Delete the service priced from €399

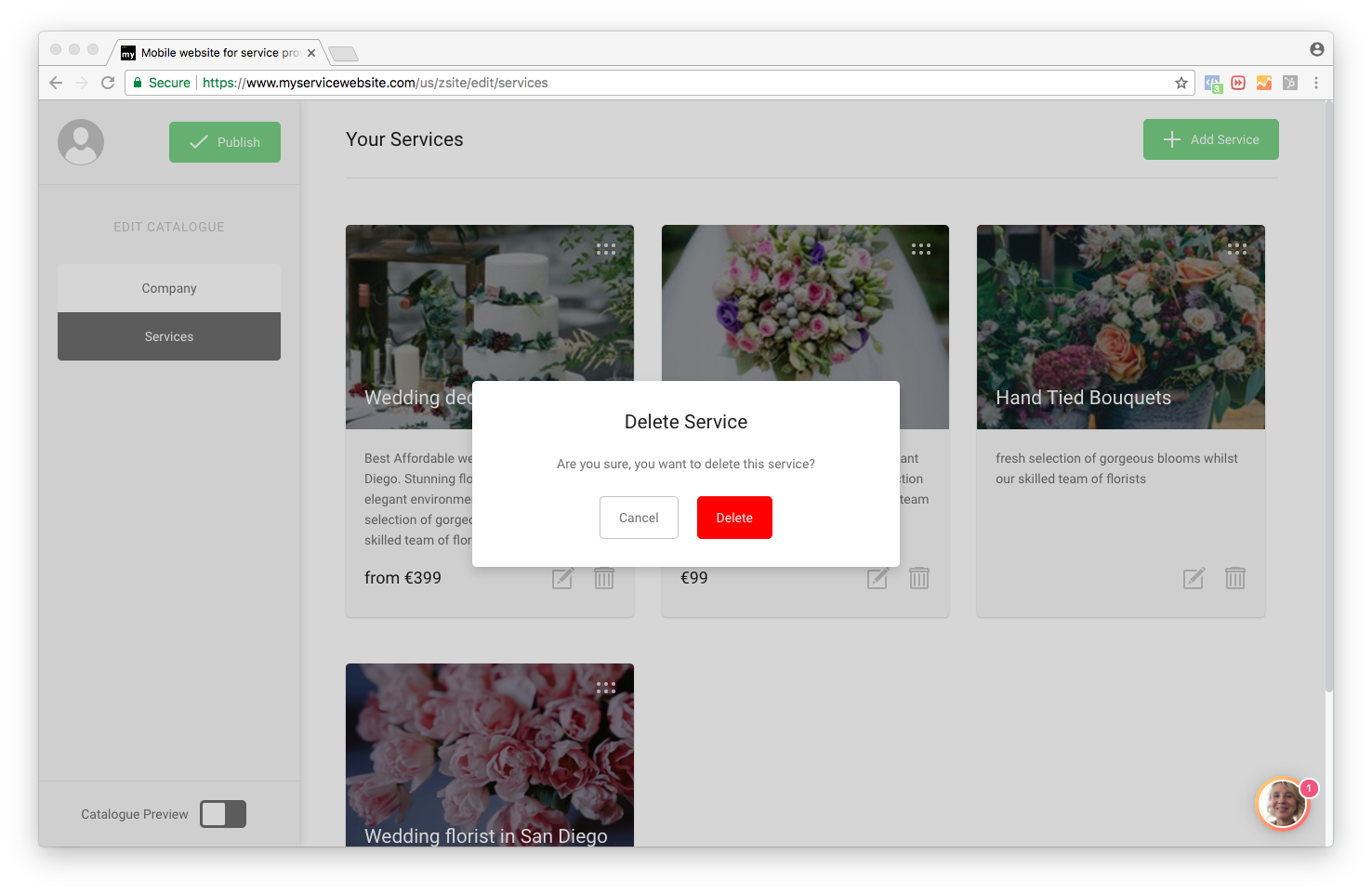[604, 578]
